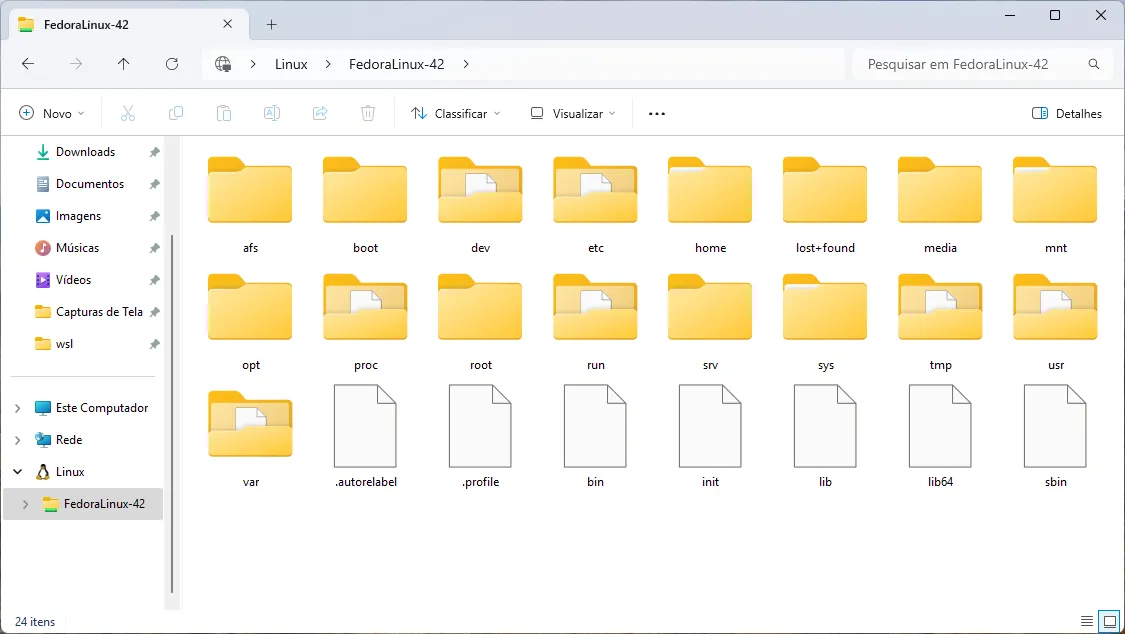Click Linux in the address breadcrumb
Image resolution: width=1125 pixels, height=634 pixels.
[291, 64]
